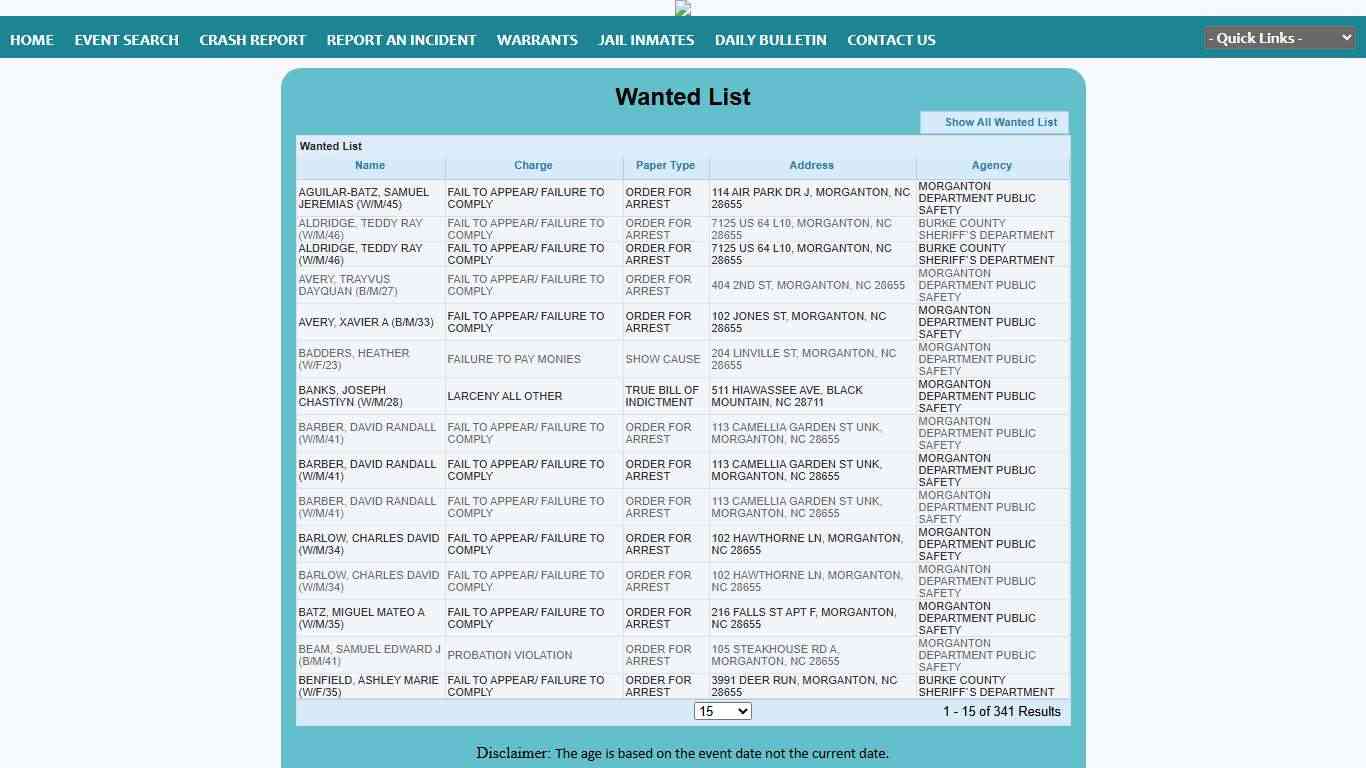Image resolution: width=1366 pixels, height=768 pixels.
Task: Sort the table by Name column
Action: [369, 165]
